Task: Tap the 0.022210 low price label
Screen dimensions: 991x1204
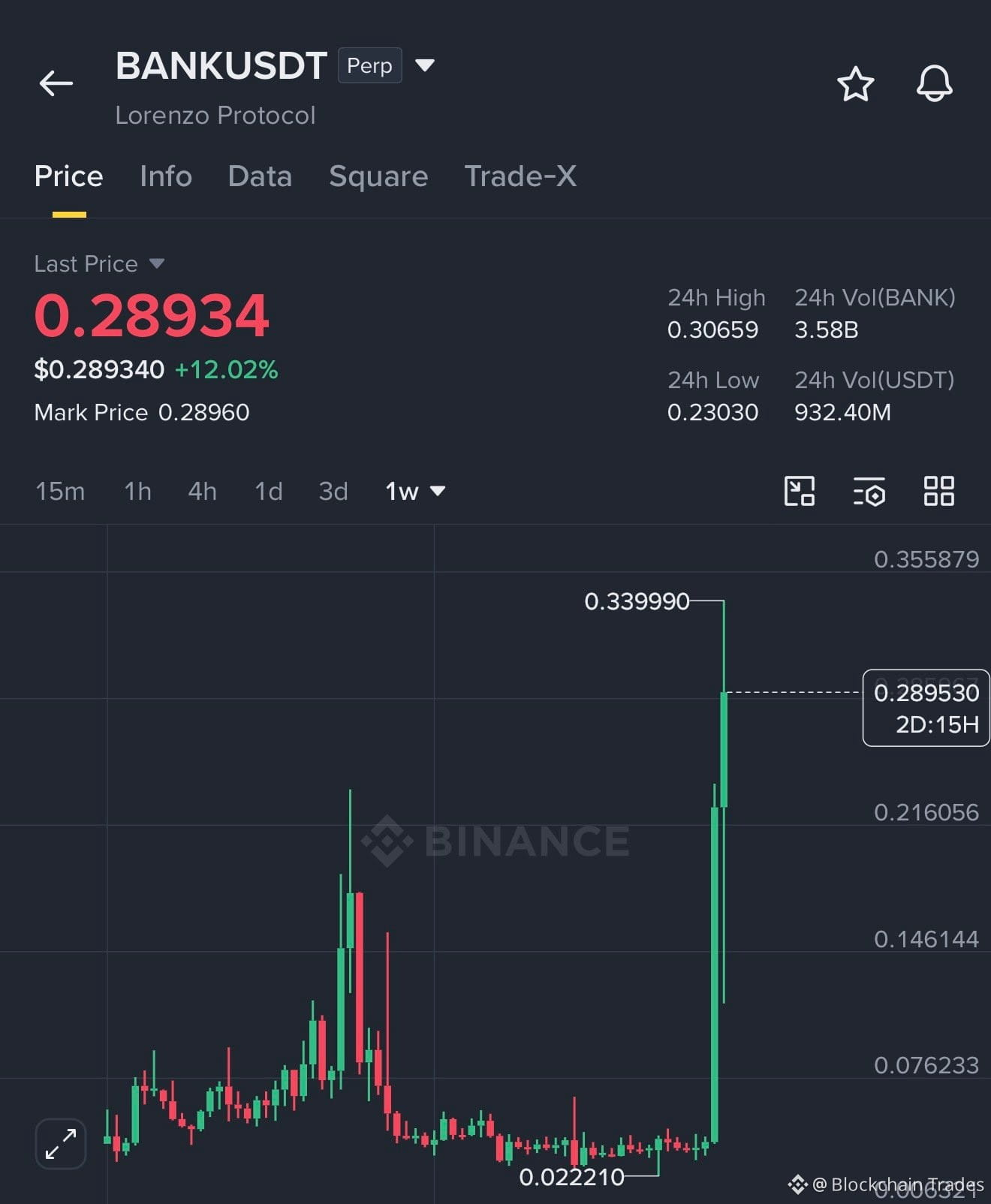Action: (571, 1177)
